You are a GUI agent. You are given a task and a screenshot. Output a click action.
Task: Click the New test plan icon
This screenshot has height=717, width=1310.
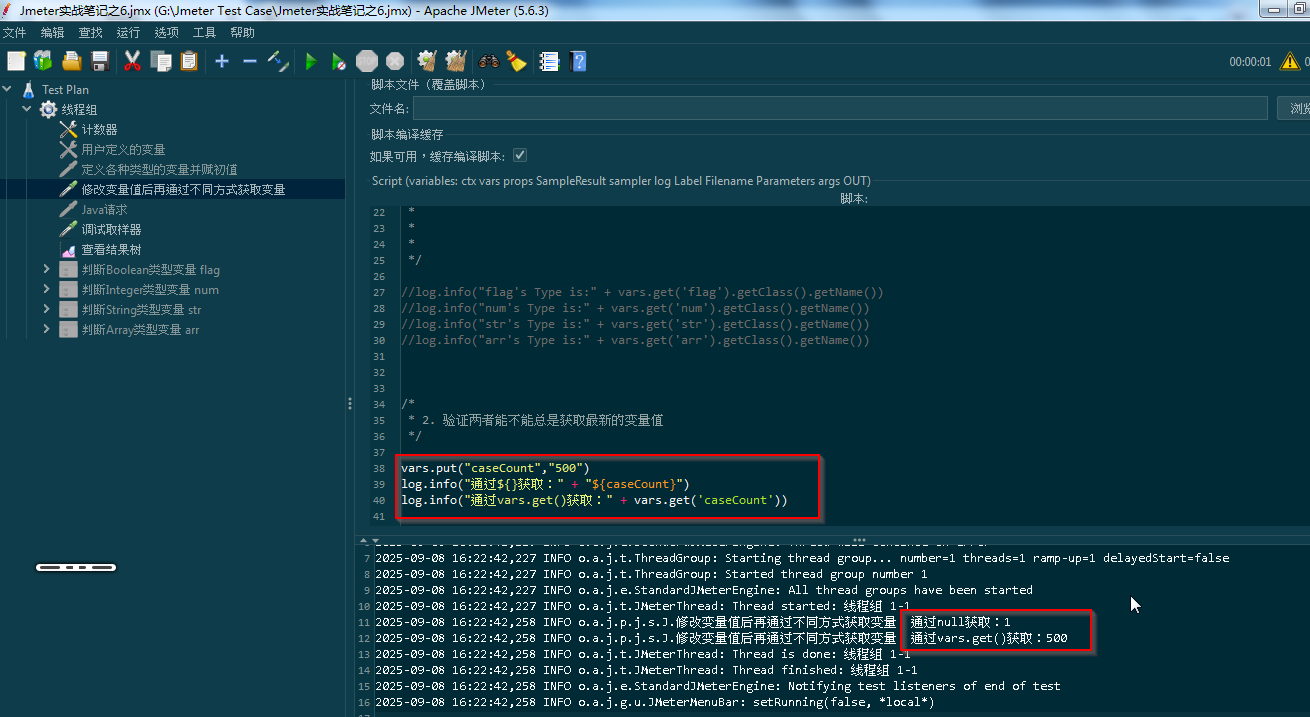[16, 61]
